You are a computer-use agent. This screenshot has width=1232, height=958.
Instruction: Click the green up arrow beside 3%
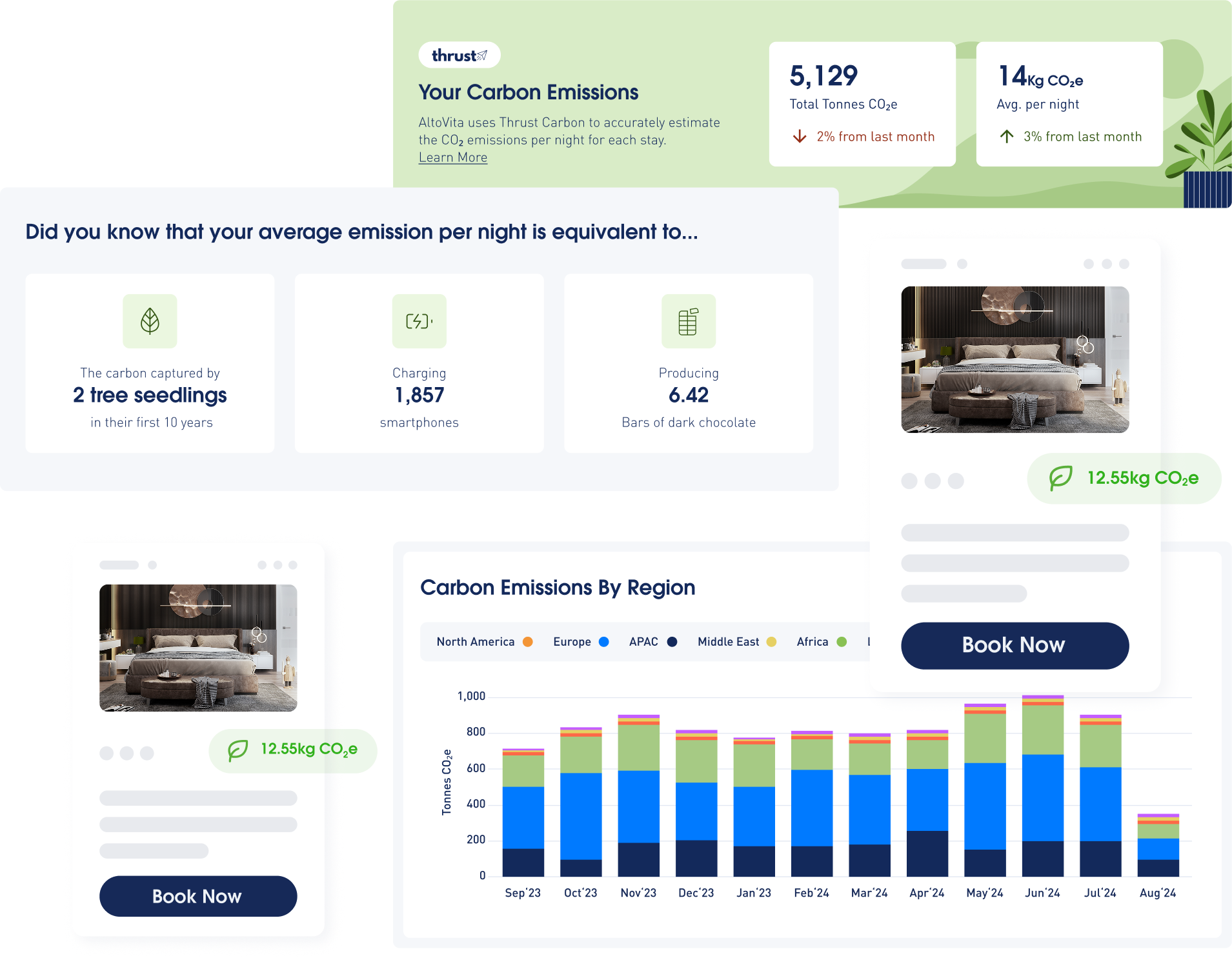pyautogui.click(x=1006, y=137)
